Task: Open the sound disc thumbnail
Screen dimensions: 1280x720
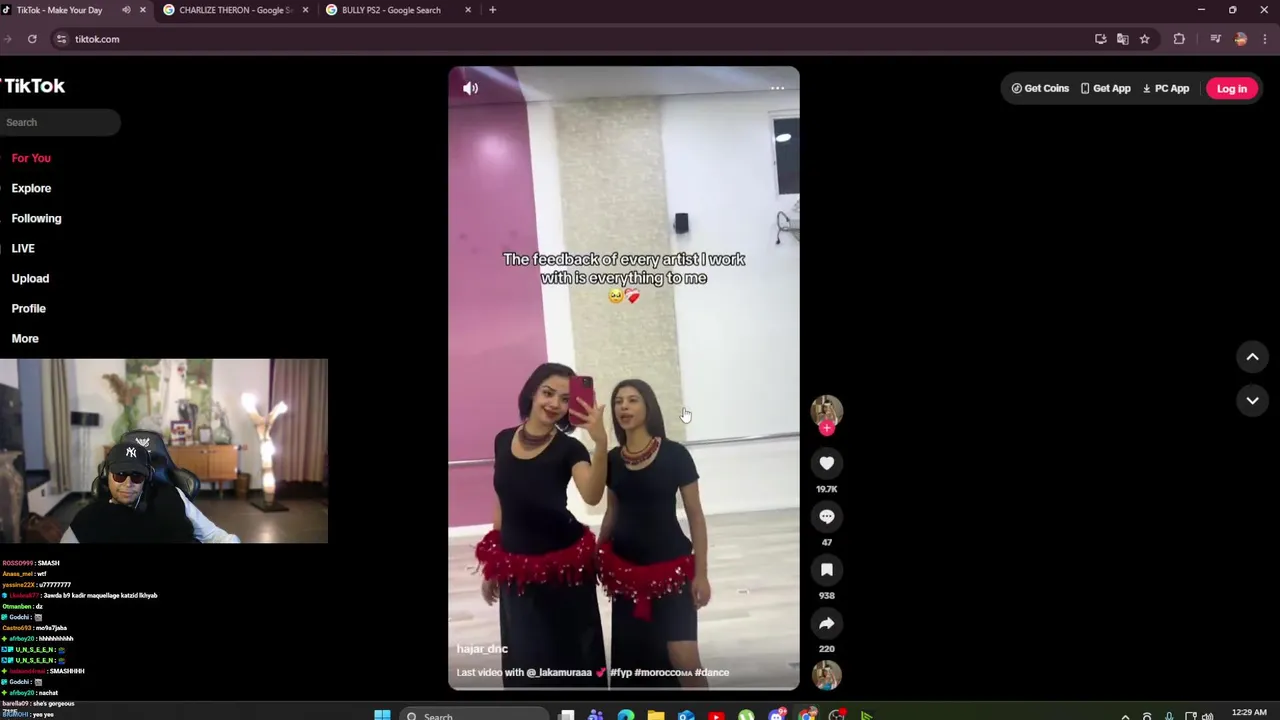Action: coord(826,675)
